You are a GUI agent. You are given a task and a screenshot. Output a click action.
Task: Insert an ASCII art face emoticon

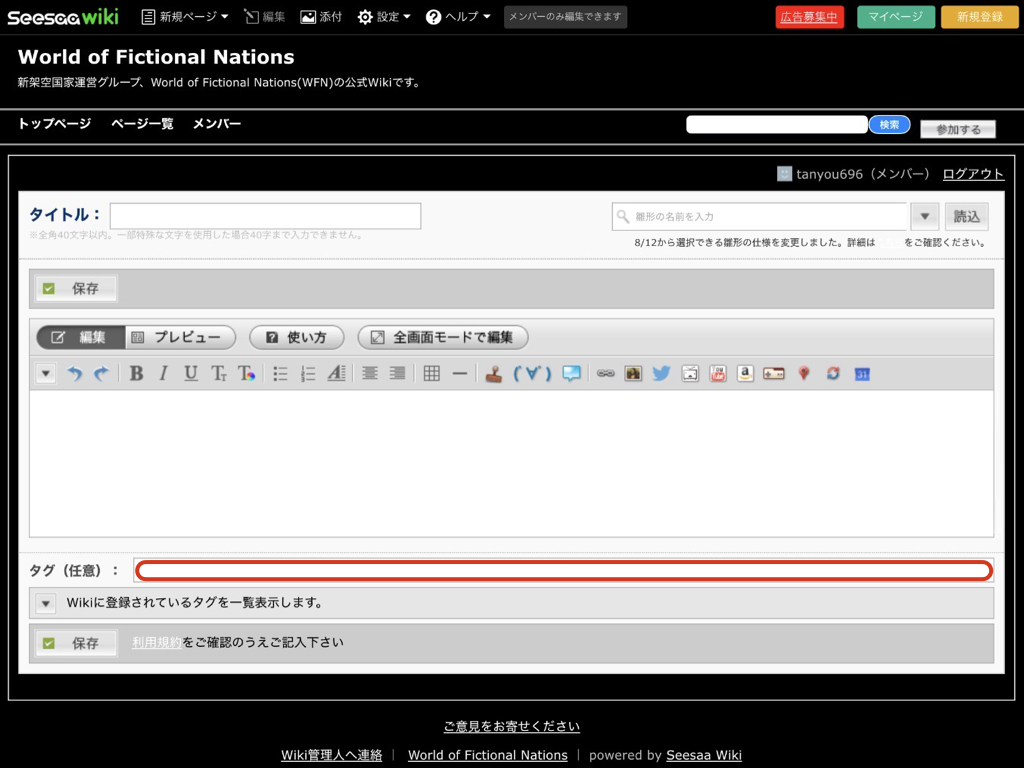532,374
